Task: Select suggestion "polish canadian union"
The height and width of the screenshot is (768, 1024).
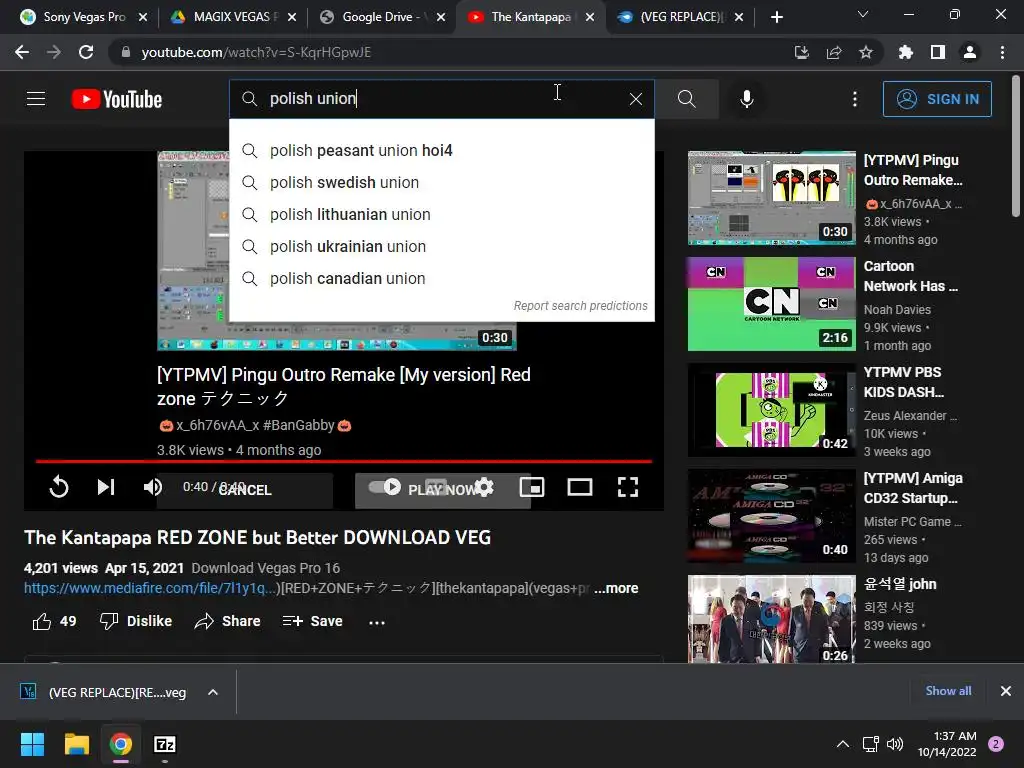Action: click(x=441, y=278)
